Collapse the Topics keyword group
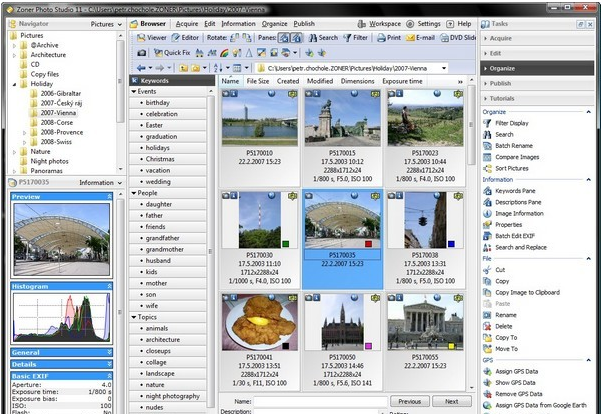This screenshot has height=414, width=601. tap(134, 317)
